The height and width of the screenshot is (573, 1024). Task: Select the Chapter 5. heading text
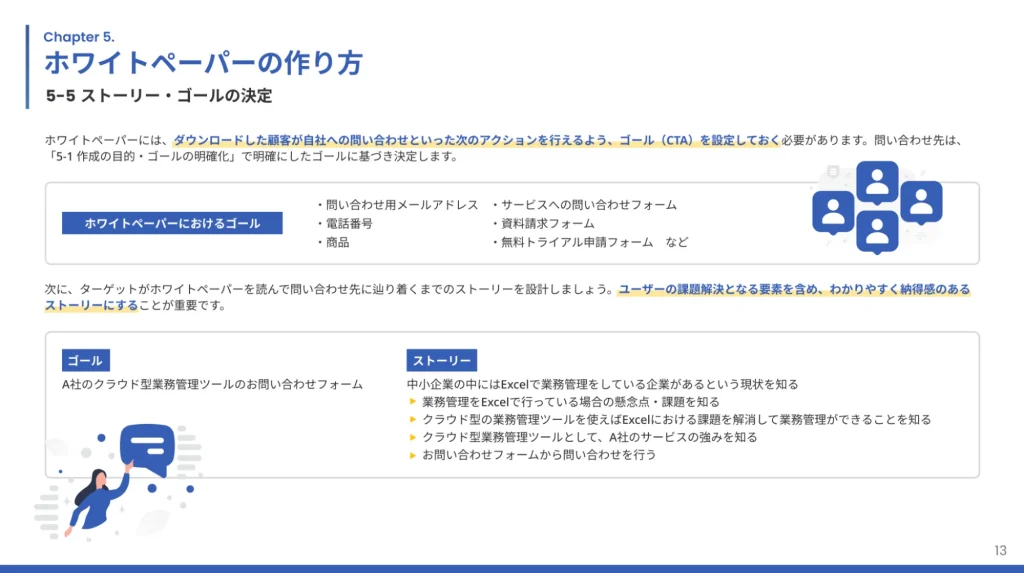click(78, 37)
